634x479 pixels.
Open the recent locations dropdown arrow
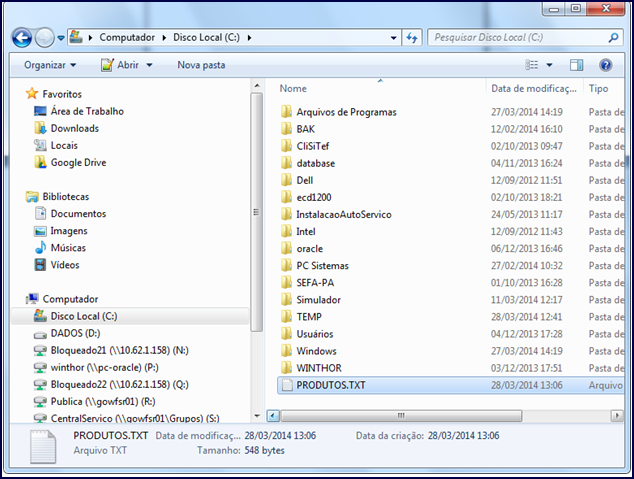pos(61,38)
